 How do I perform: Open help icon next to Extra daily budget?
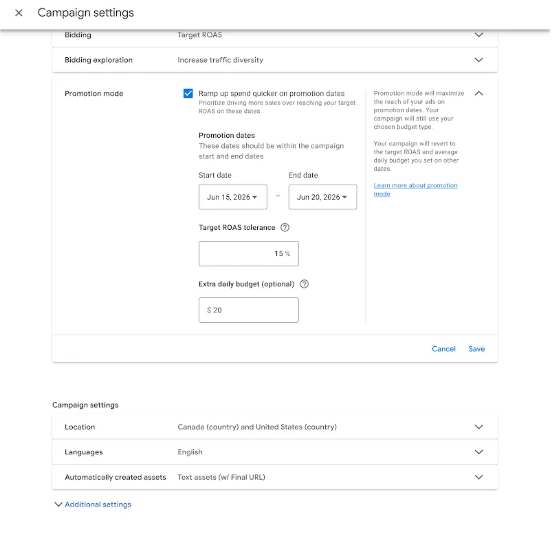coord(304,284)
